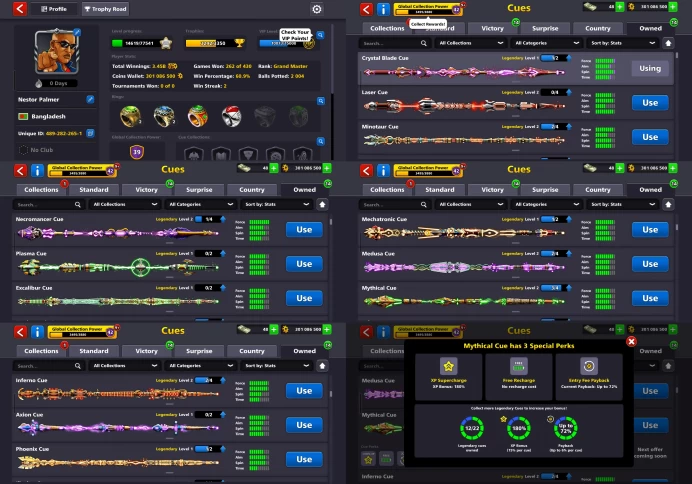
Task: Edit the name Nestor Palmer with the pencil icon
Action: click(90, 99)
